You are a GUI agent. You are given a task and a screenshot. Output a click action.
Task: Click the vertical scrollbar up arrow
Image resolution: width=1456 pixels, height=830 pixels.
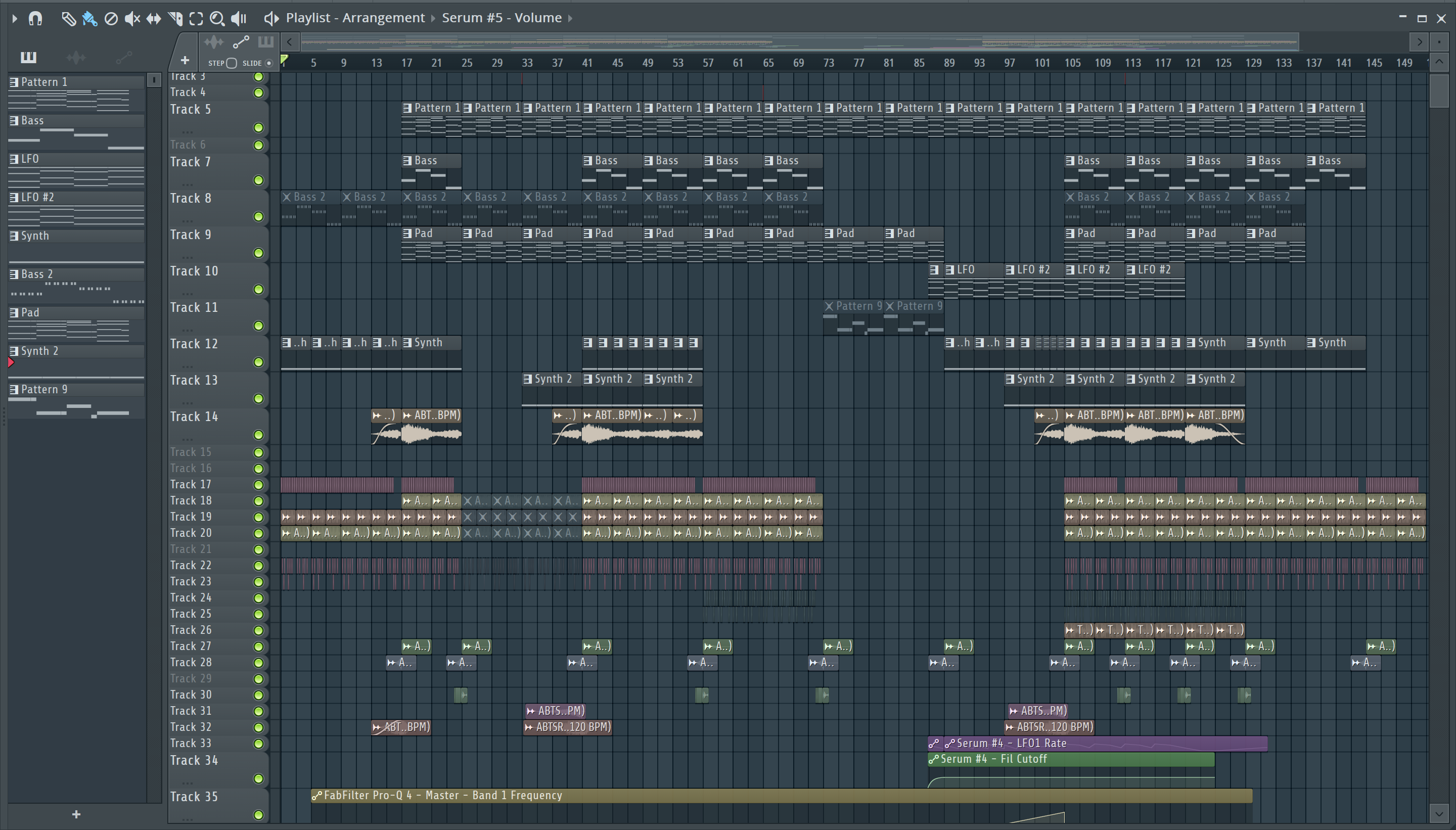(x=1439, y=62)
